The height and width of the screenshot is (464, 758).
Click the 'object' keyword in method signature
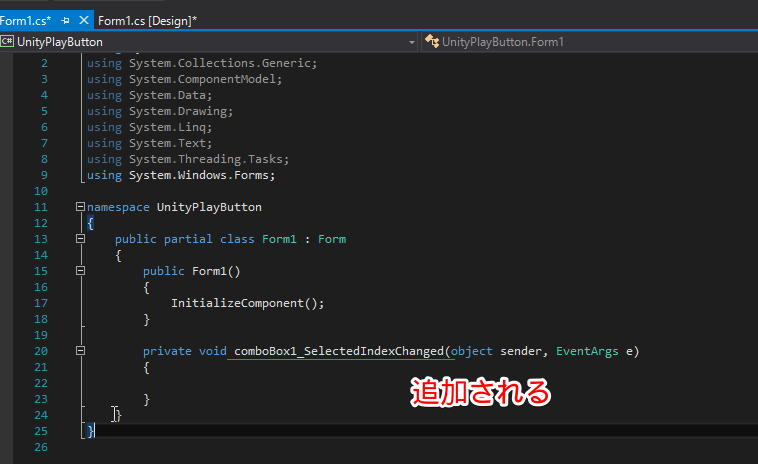point(472,351)
